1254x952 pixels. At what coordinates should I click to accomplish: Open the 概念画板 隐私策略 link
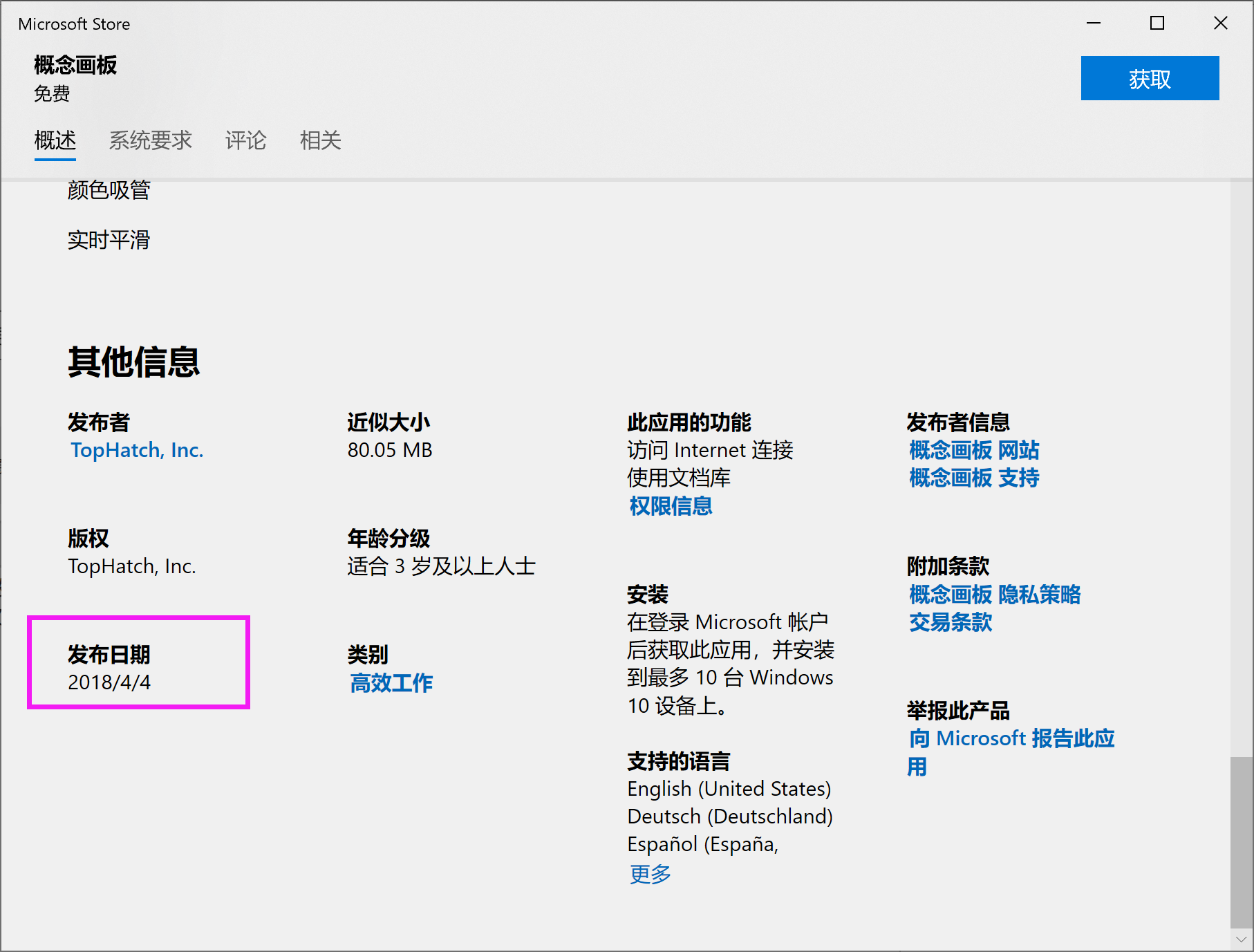point(995,595)
